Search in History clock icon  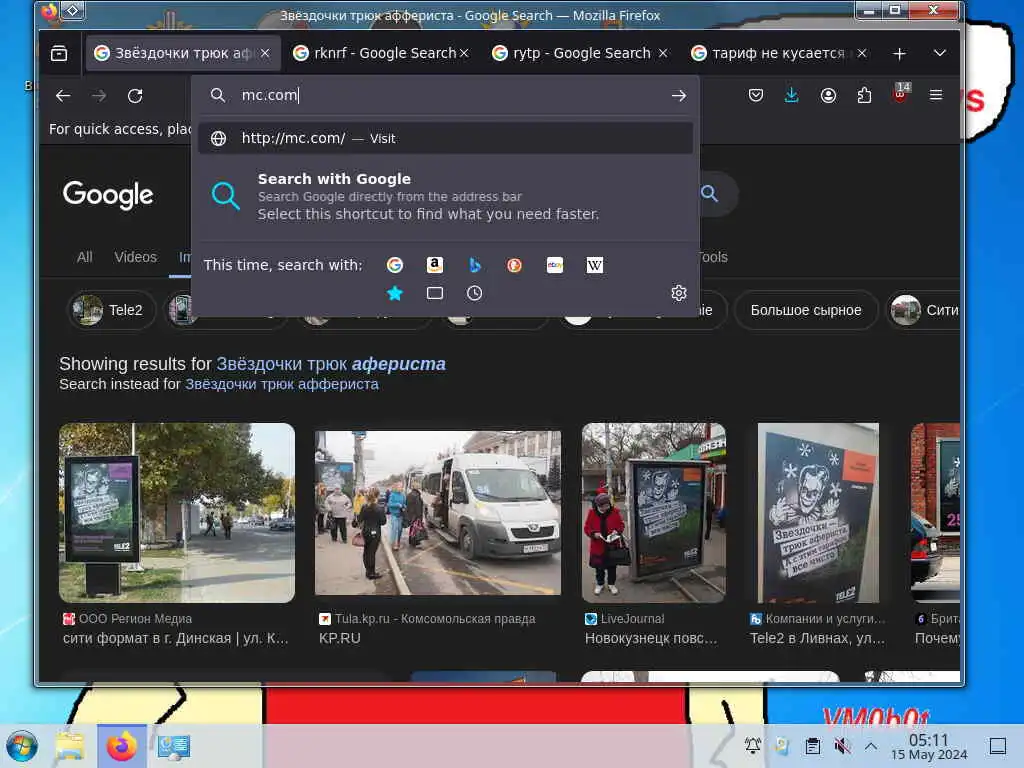(475, 293)
